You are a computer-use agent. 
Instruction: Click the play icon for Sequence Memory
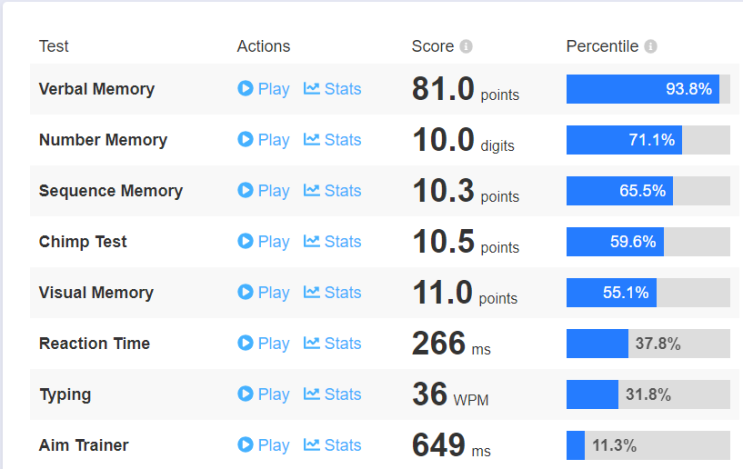coord(245,191)
